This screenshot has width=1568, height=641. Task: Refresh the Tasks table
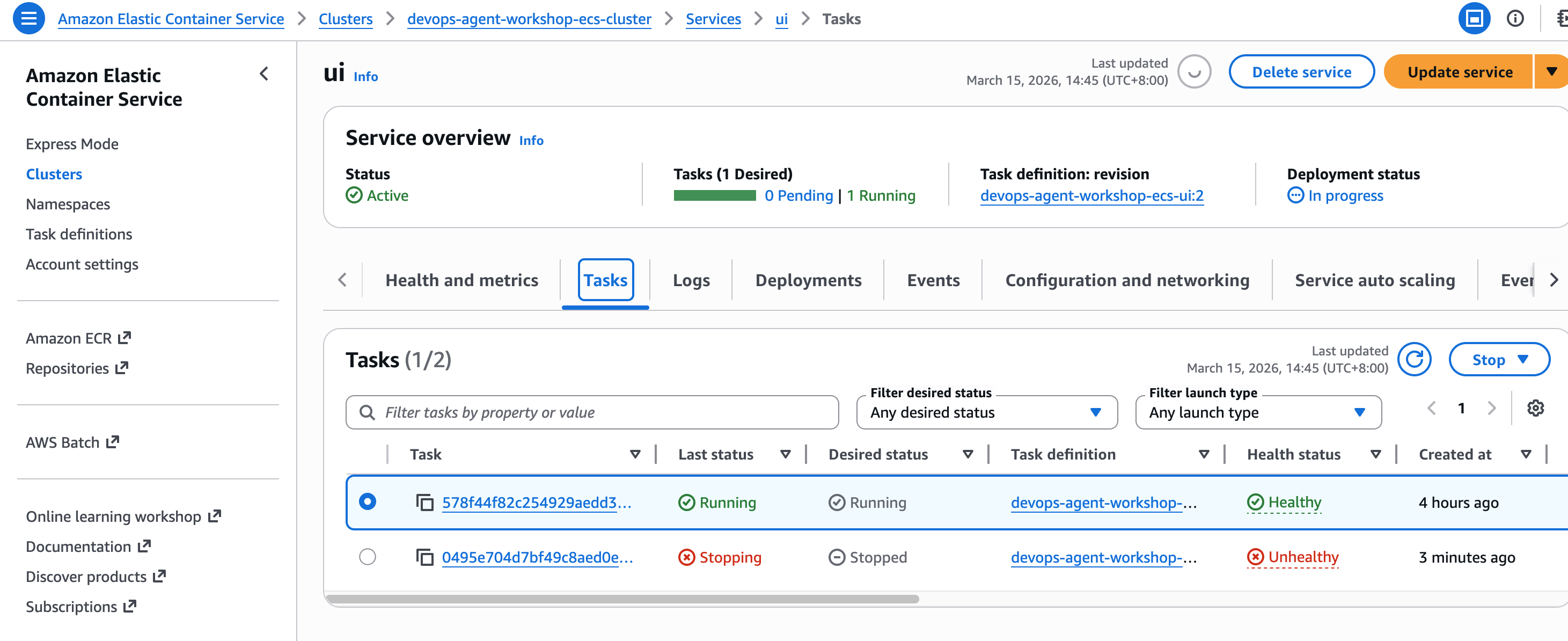click(x=1413, y=359)
